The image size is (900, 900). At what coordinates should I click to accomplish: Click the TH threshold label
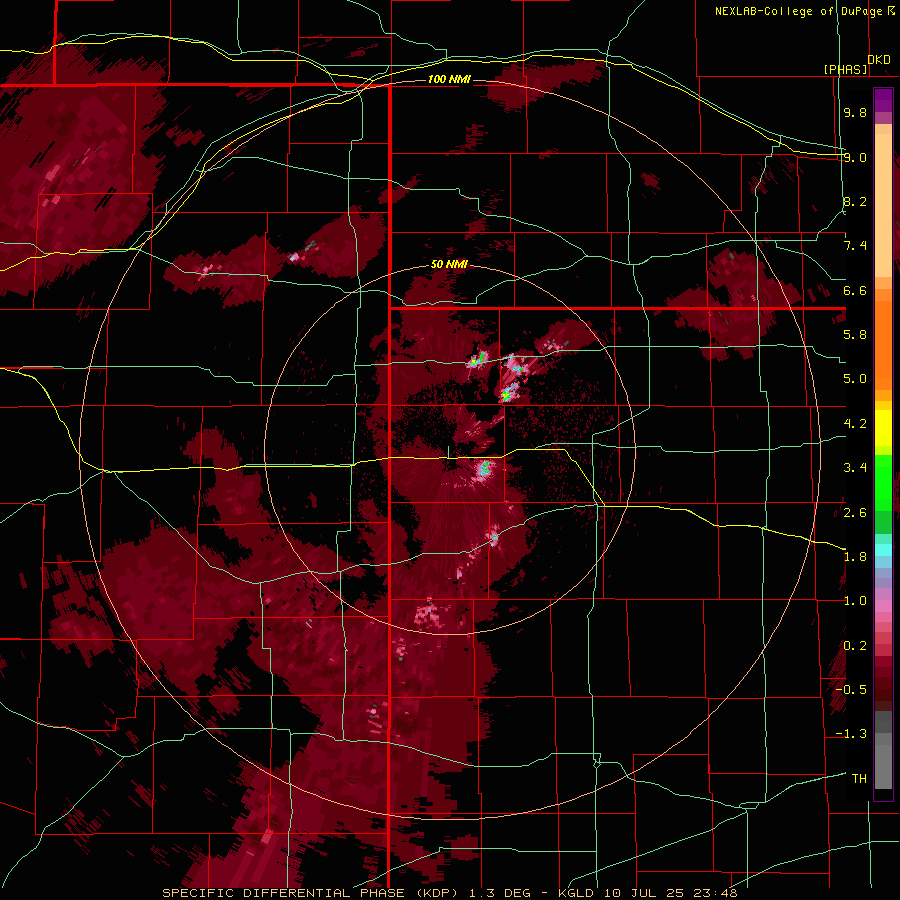[859, 779]
